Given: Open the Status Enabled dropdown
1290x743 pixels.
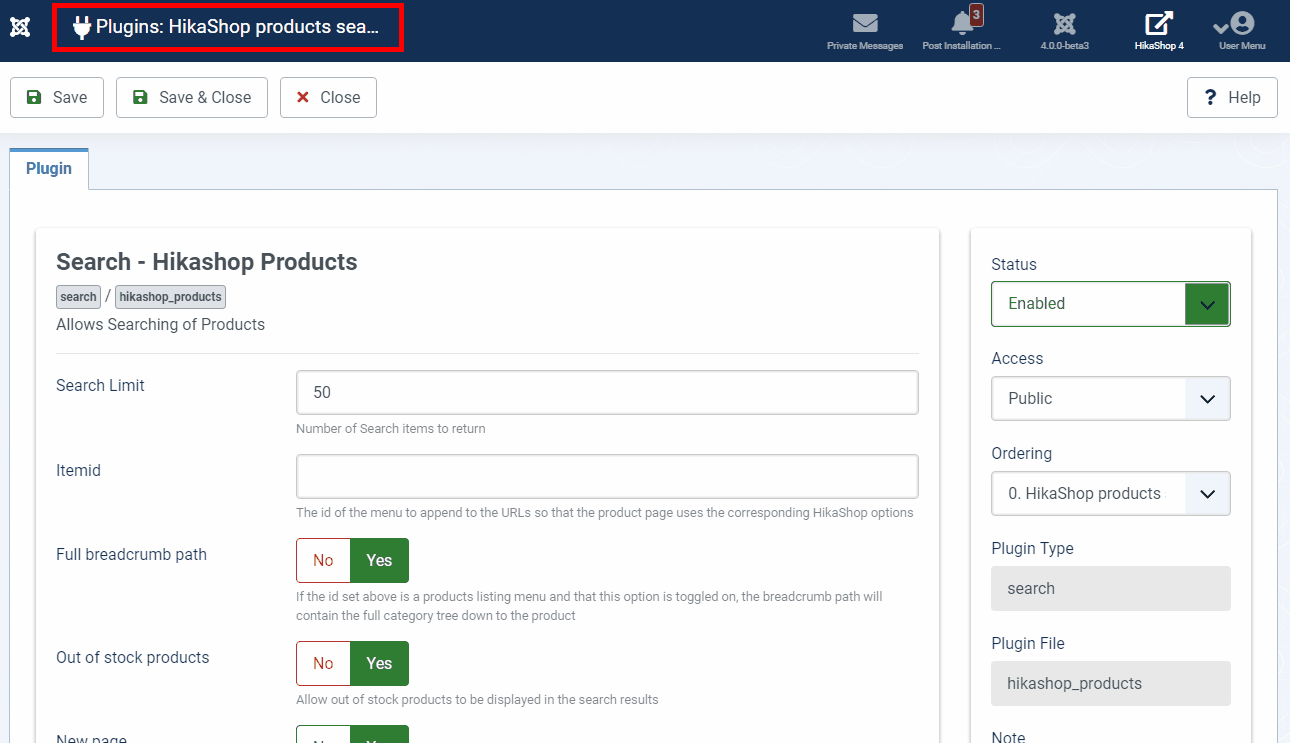Looking at the screenshot, I should pyautogui.click(x=1111, y=304).
